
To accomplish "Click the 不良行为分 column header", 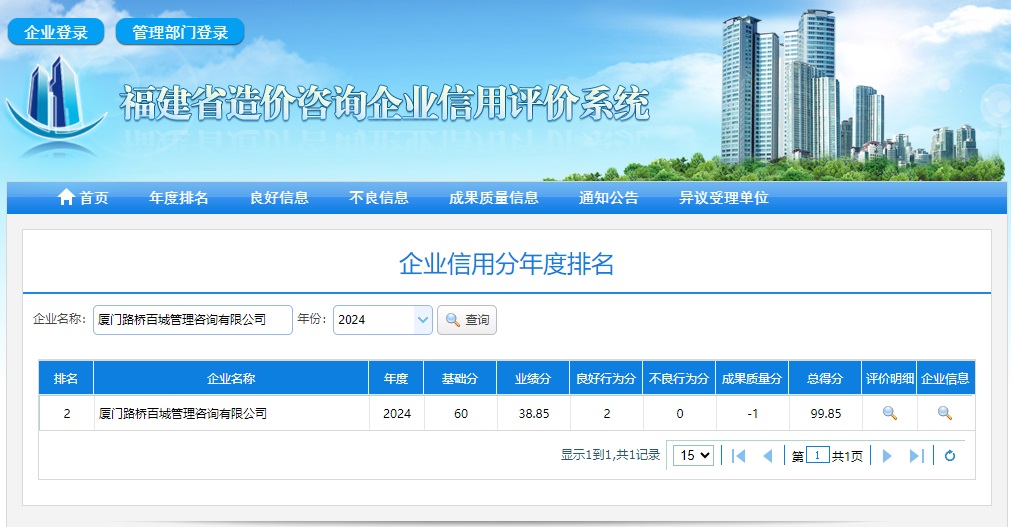I will [679, 378].
